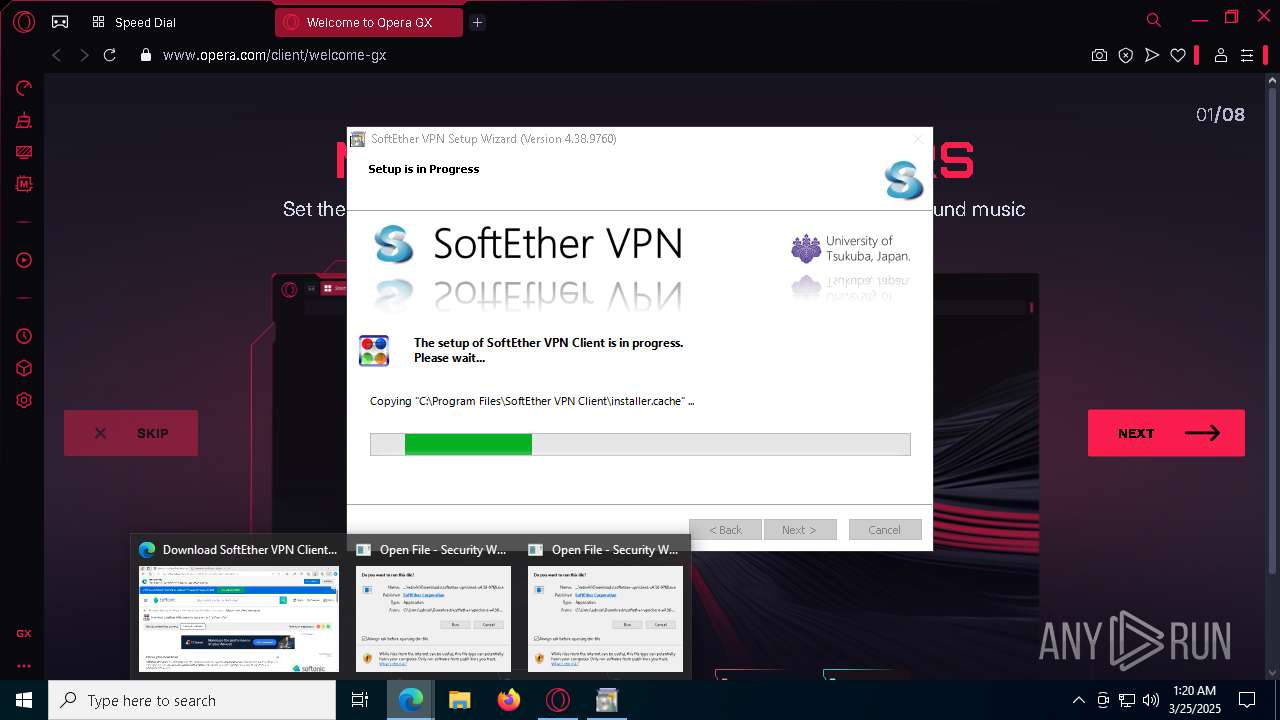The image size is (1280, 720).
Task: Click the disabled Back button in wizard
Action: [725, 530]
